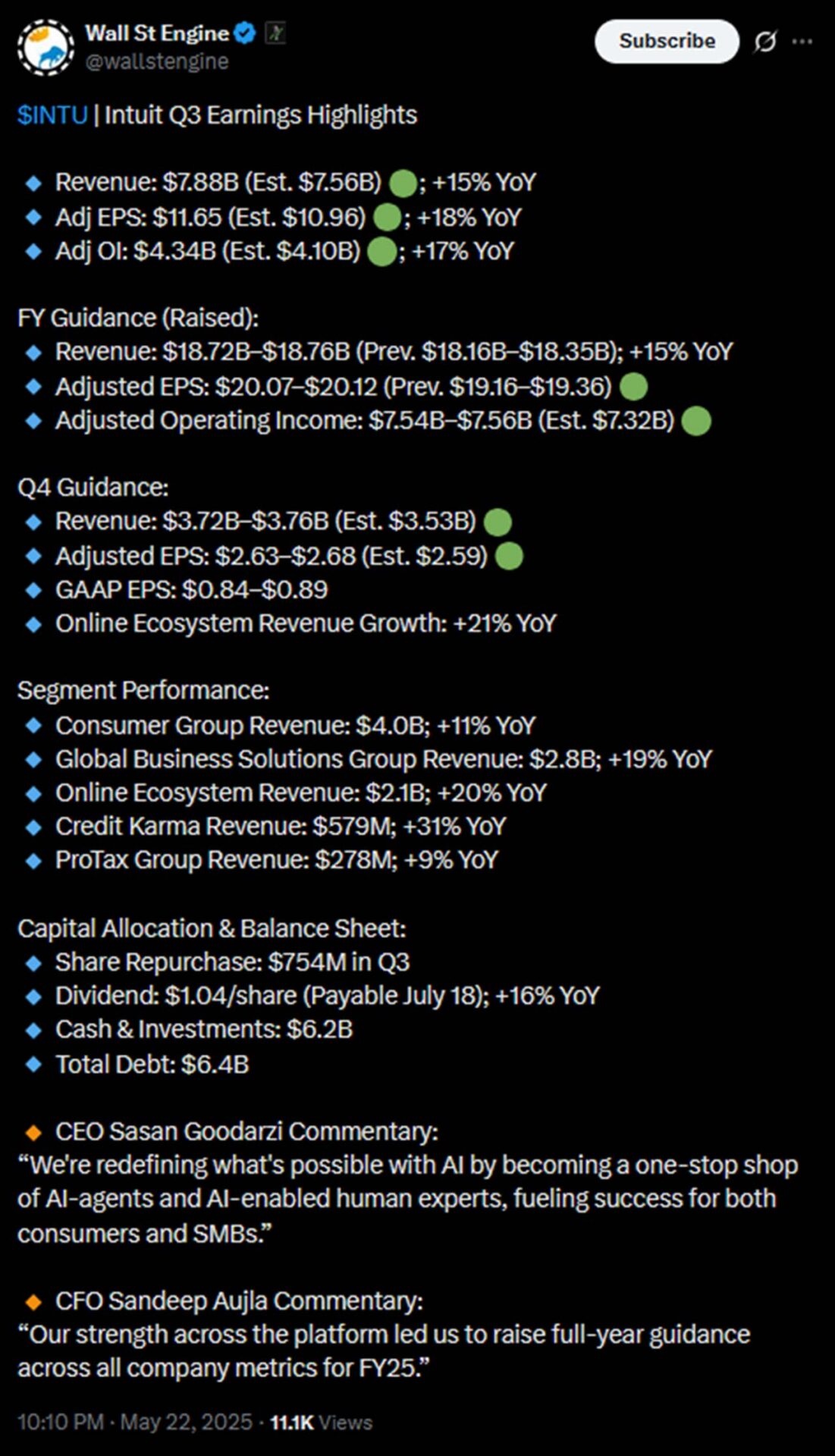Screen dimensions: 835x1456
Task: Click the 11.1K Views count
Action: pyautogui.click(x=322, y=1423)
